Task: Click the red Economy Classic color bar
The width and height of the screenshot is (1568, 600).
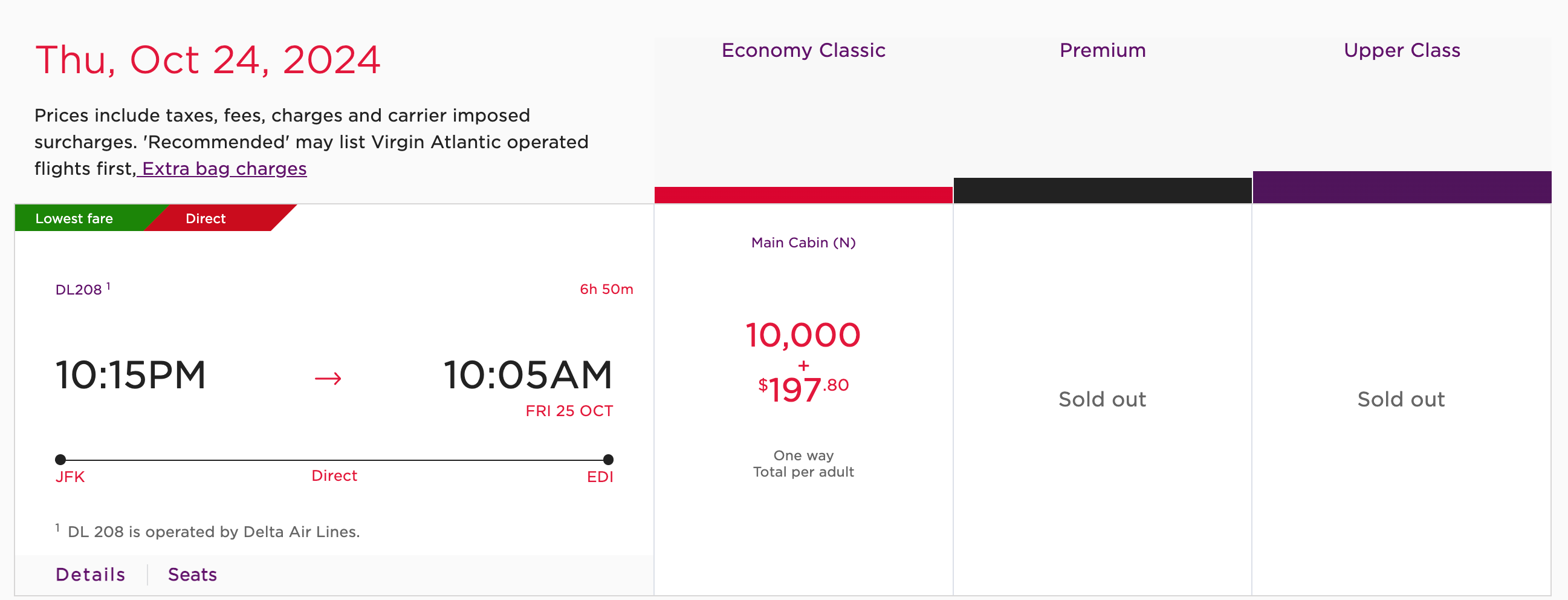Action: 803,195
